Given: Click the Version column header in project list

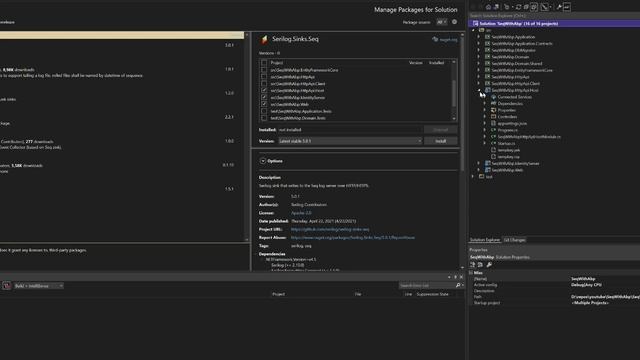Looking at the screenshot, I should click(x=416, y=63).
